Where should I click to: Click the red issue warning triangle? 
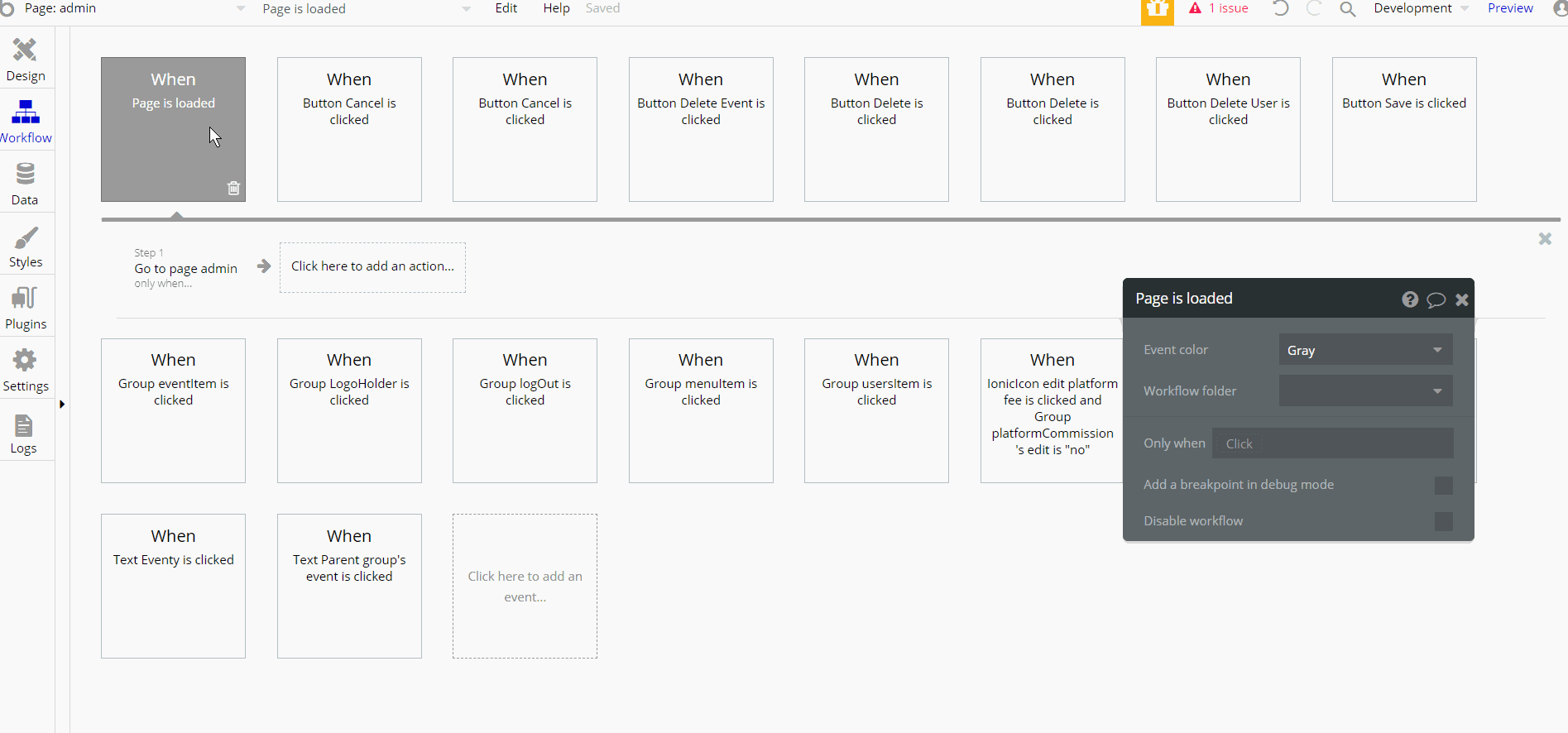pos(1195,8)
